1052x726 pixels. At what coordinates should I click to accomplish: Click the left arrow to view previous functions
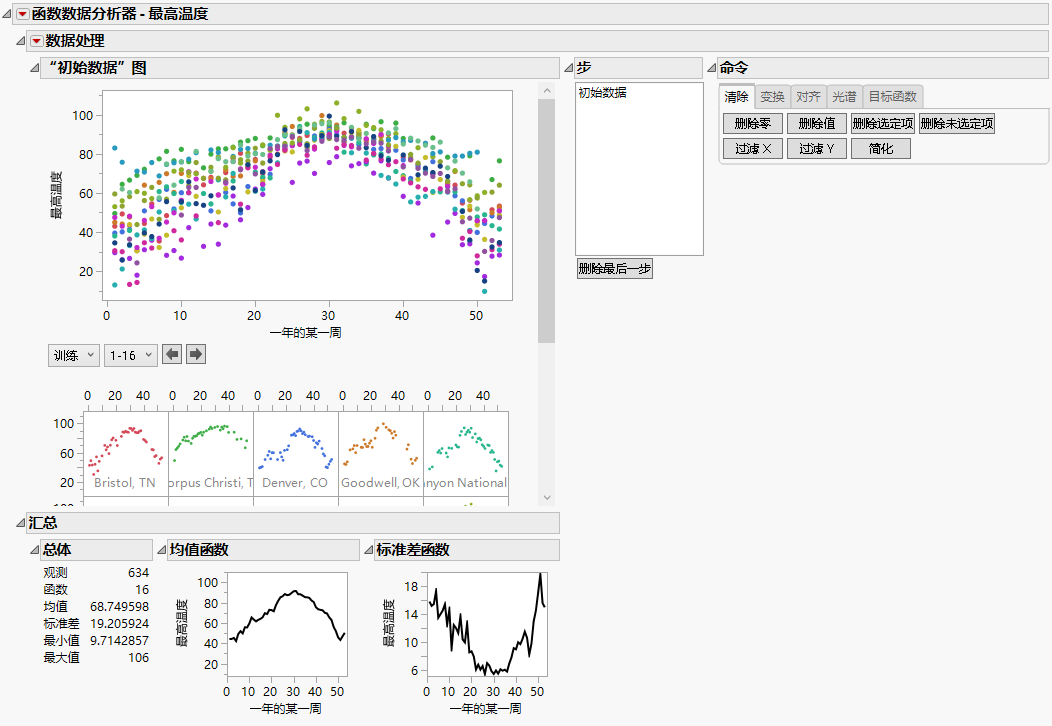[x=172, y=353]
